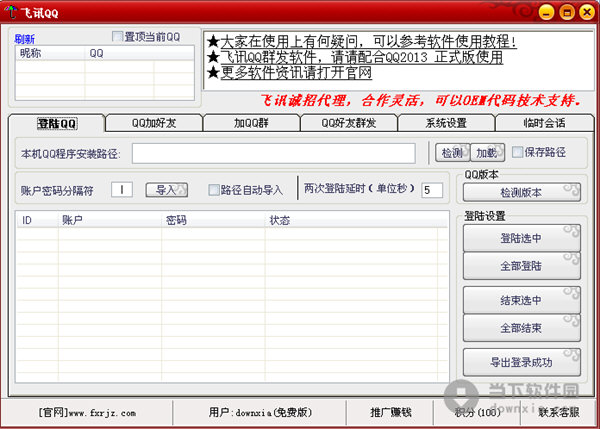Tick the 保存路径 checkbox
The image size is (600, 429).
[x=517, y=152]
